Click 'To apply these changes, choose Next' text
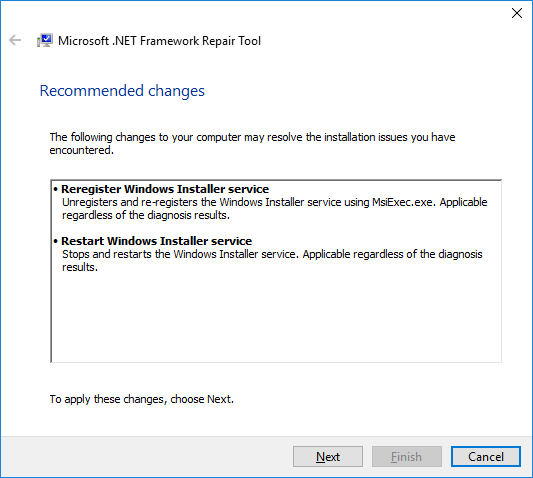 [x=142, y=399]
